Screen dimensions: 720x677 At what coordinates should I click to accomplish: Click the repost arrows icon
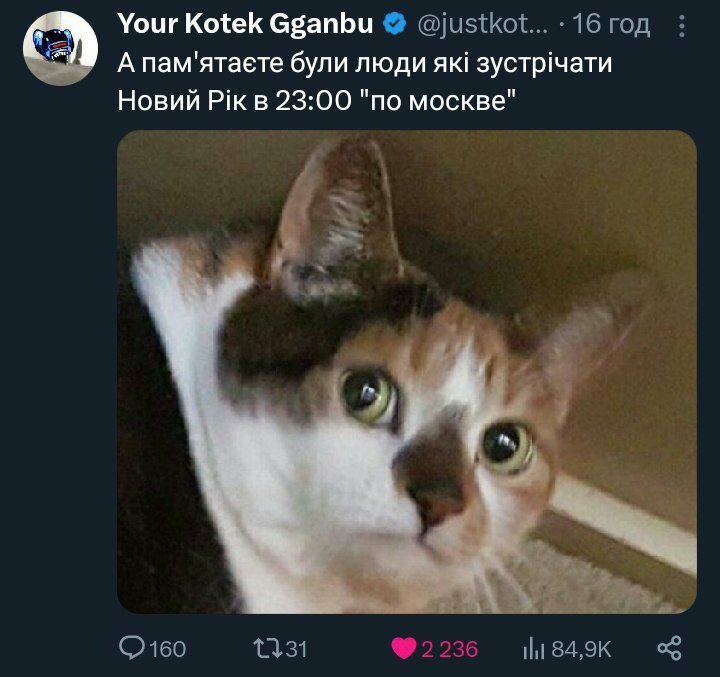[267, 649]
